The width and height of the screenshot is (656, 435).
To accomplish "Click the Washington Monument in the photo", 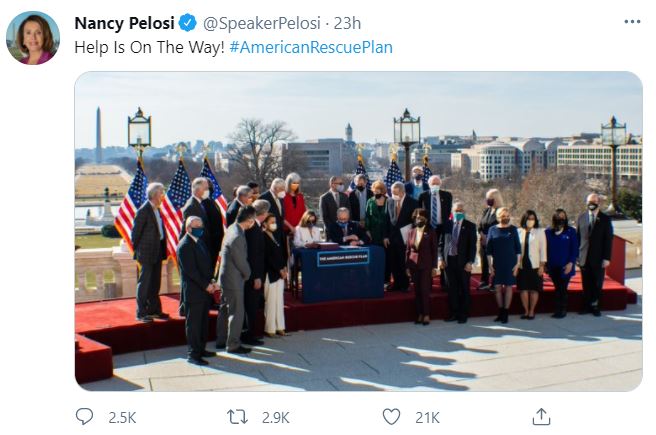I will 98,135.
